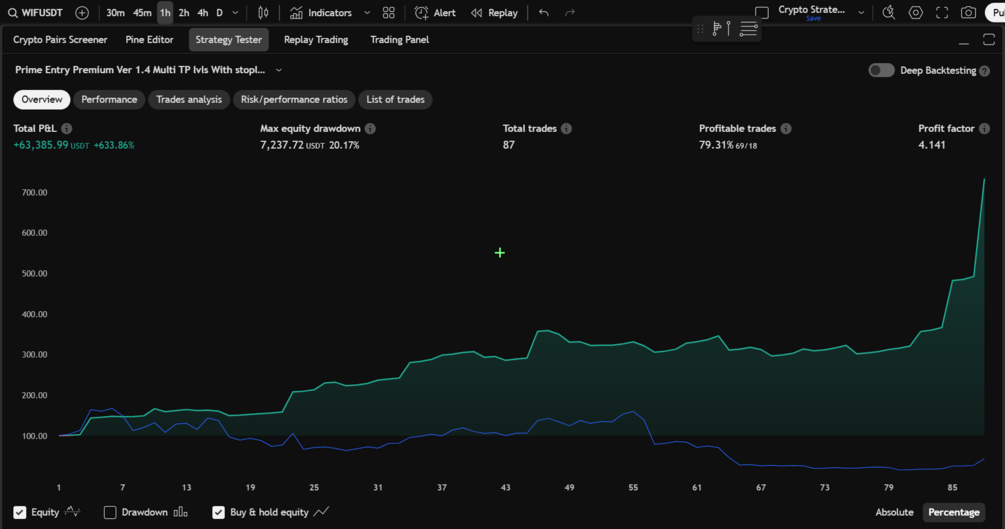Click the redo arrow icon
Viewport: 1005px width, 529px height.
(x=570, y=13)
